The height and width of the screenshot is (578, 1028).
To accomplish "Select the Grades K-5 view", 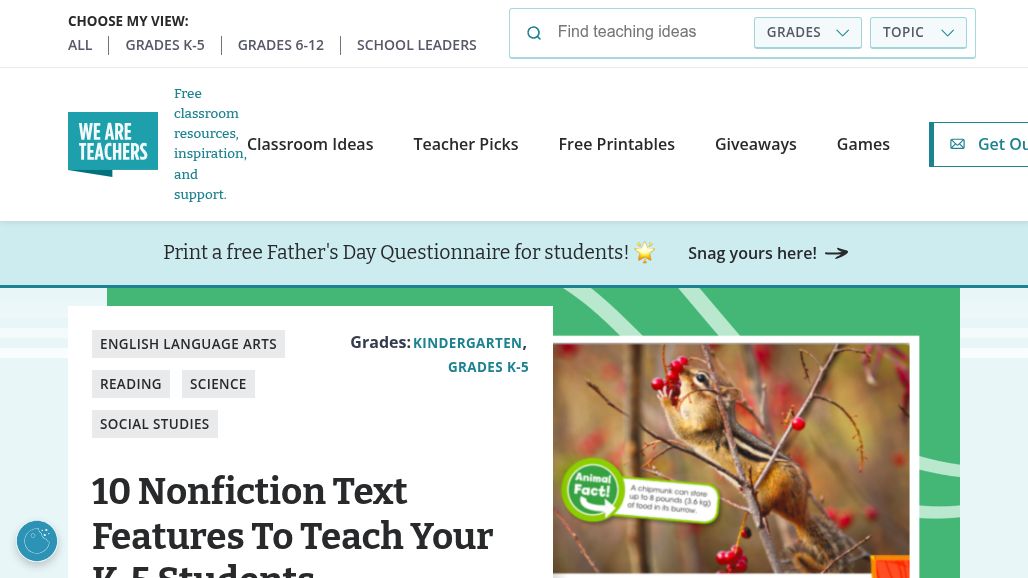I will click(x=165, y=45).
